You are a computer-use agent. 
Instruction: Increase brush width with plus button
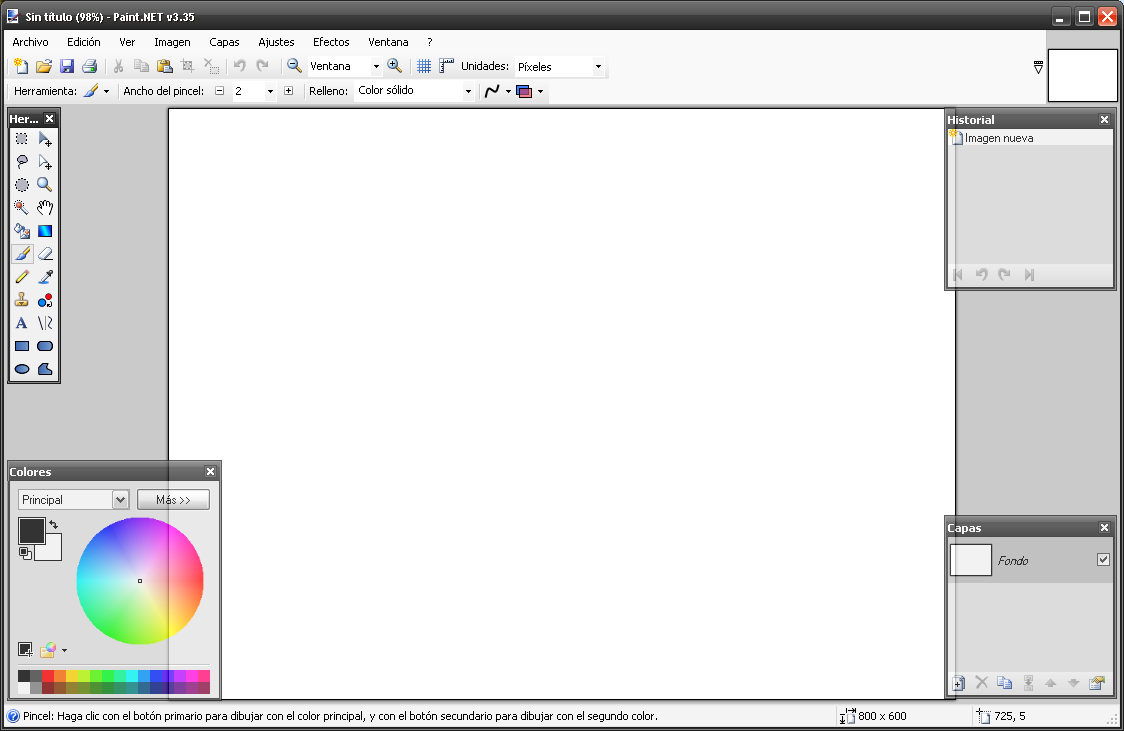pos(288,91)
